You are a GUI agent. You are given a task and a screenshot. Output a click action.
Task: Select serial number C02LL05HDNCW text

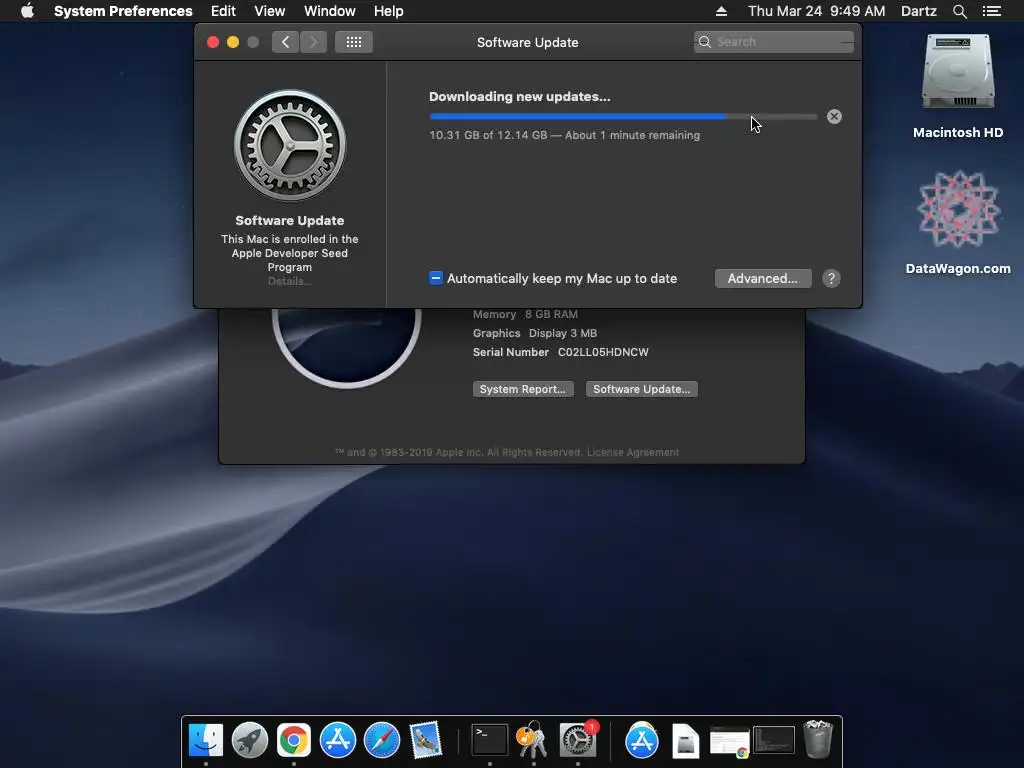point(603,352)
